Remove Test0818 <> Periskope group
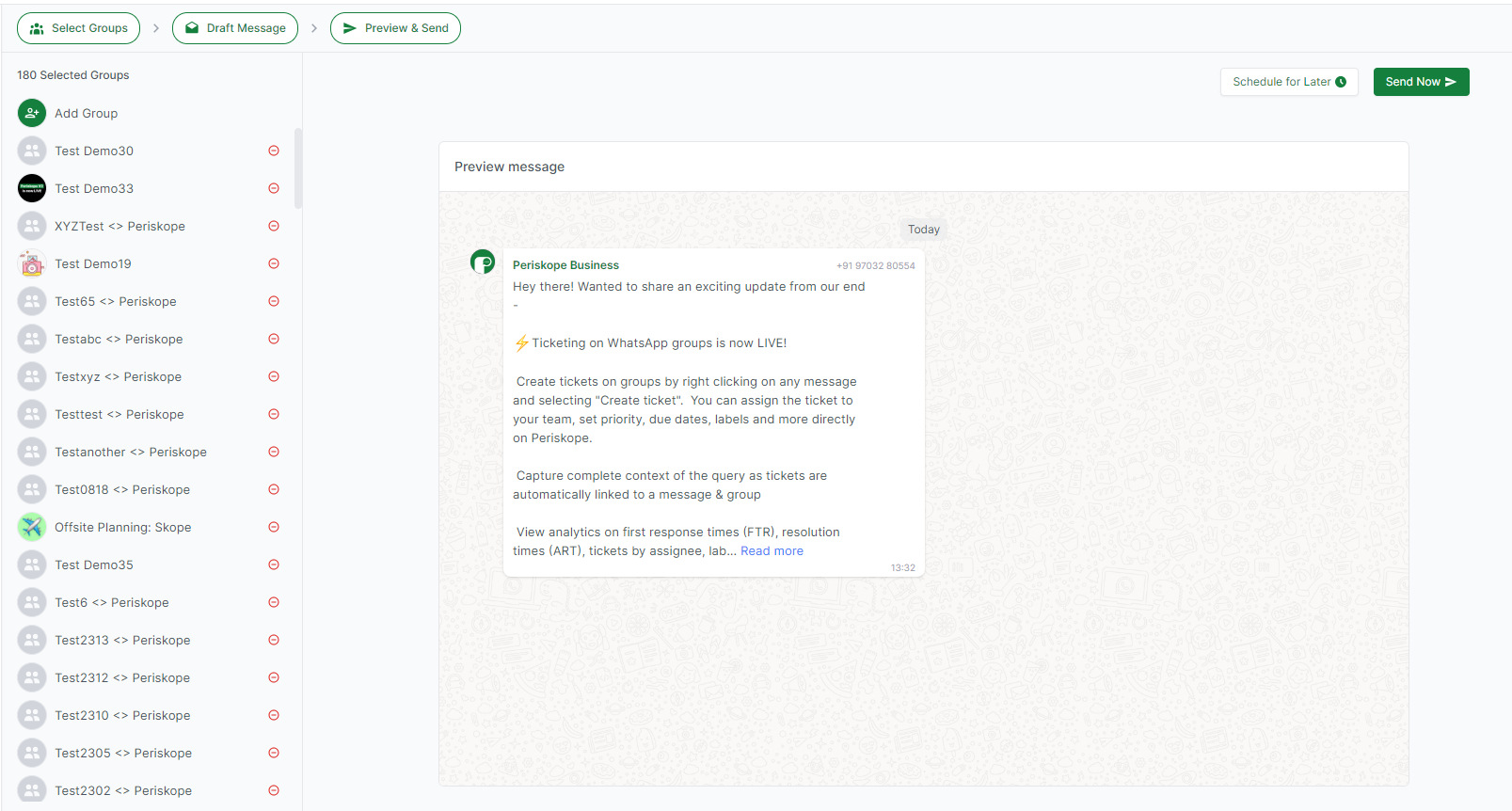 pos(274,489)
